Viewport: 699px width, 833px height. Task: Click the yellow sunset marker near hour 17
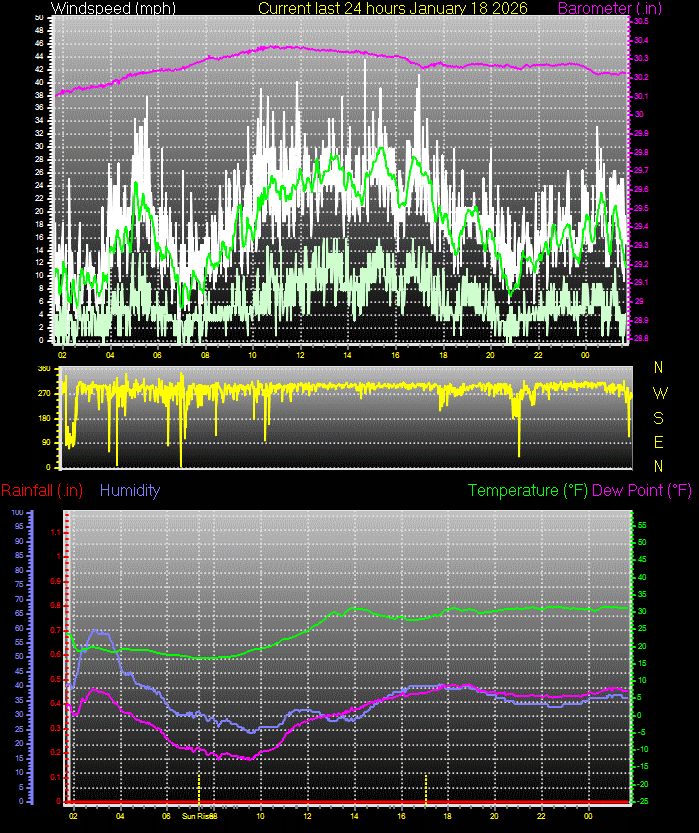(426, 786)
